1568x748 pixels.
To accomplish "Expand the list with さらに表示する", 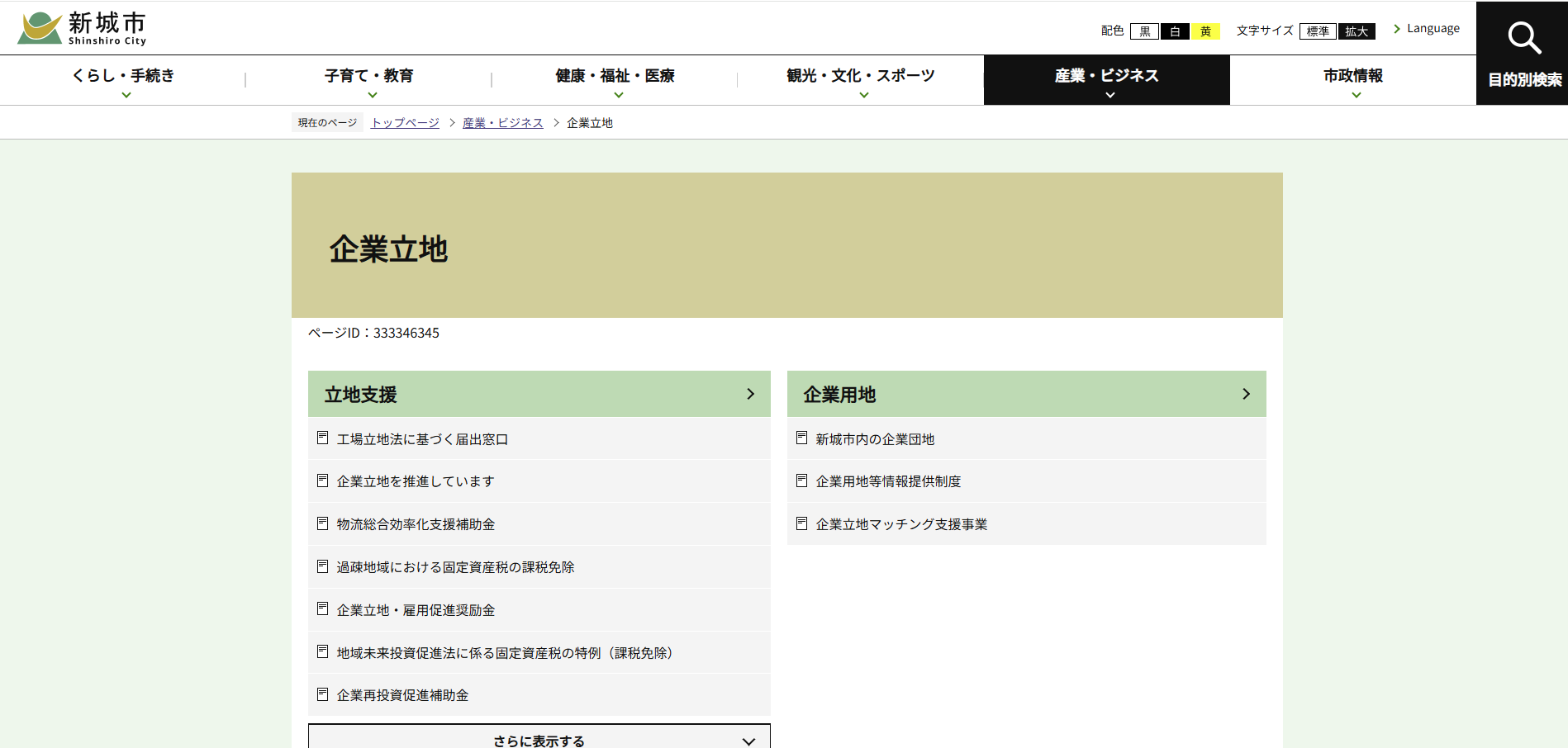I will coord(539,737).
